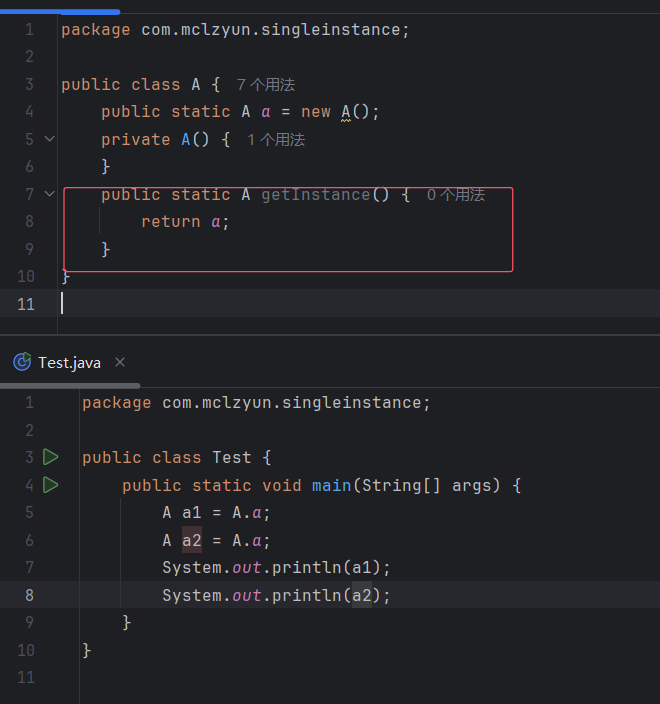Place the cursor on the highlighted a2 declaration
The width and height of the screenshot is (660, 704).
point(192,540)
